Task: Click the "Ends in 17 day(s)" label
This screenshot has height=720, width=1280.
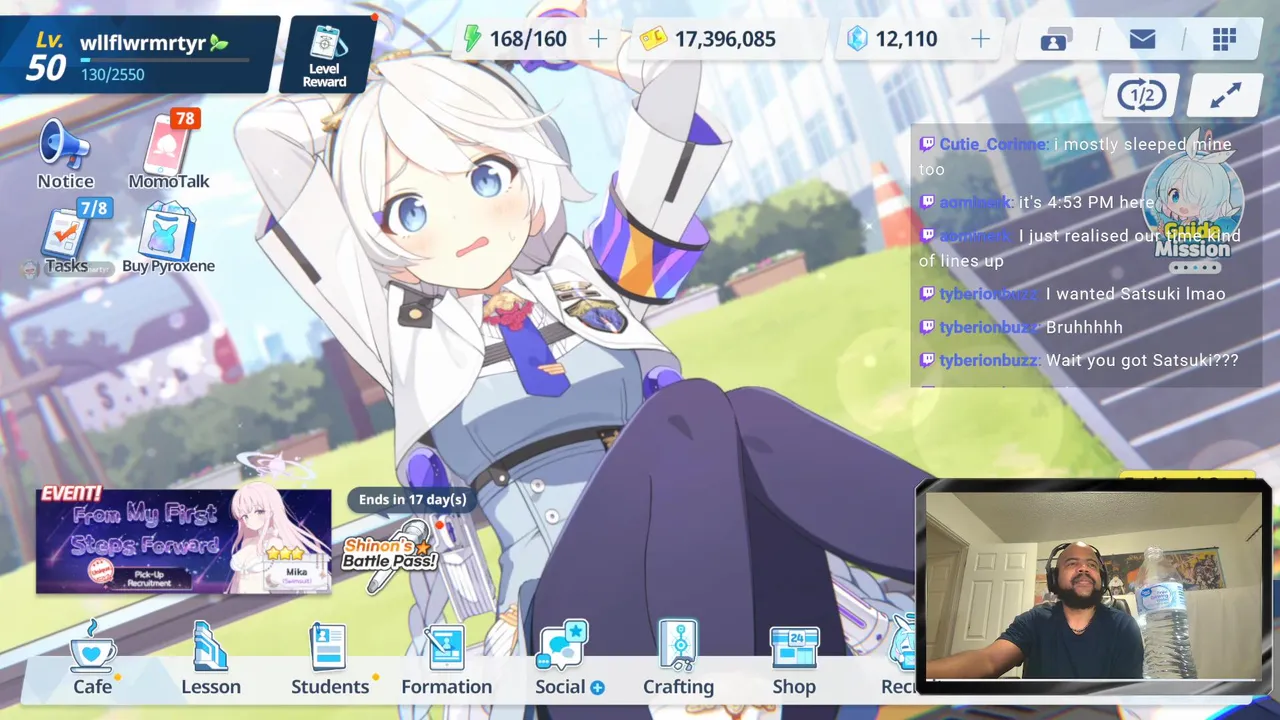Action: click(x=413, y=499)
